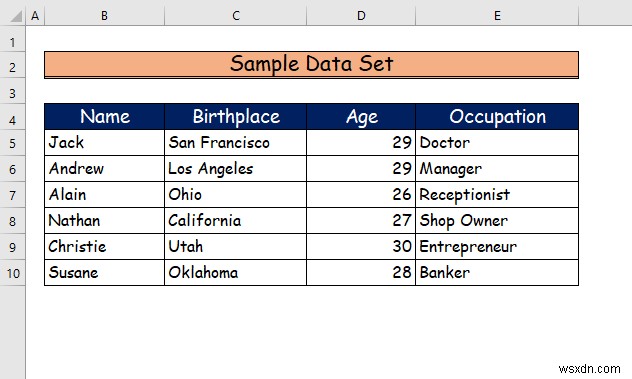Select the 'Los Angeles' cell
632x379 pixels.
[x=235, y=169]
